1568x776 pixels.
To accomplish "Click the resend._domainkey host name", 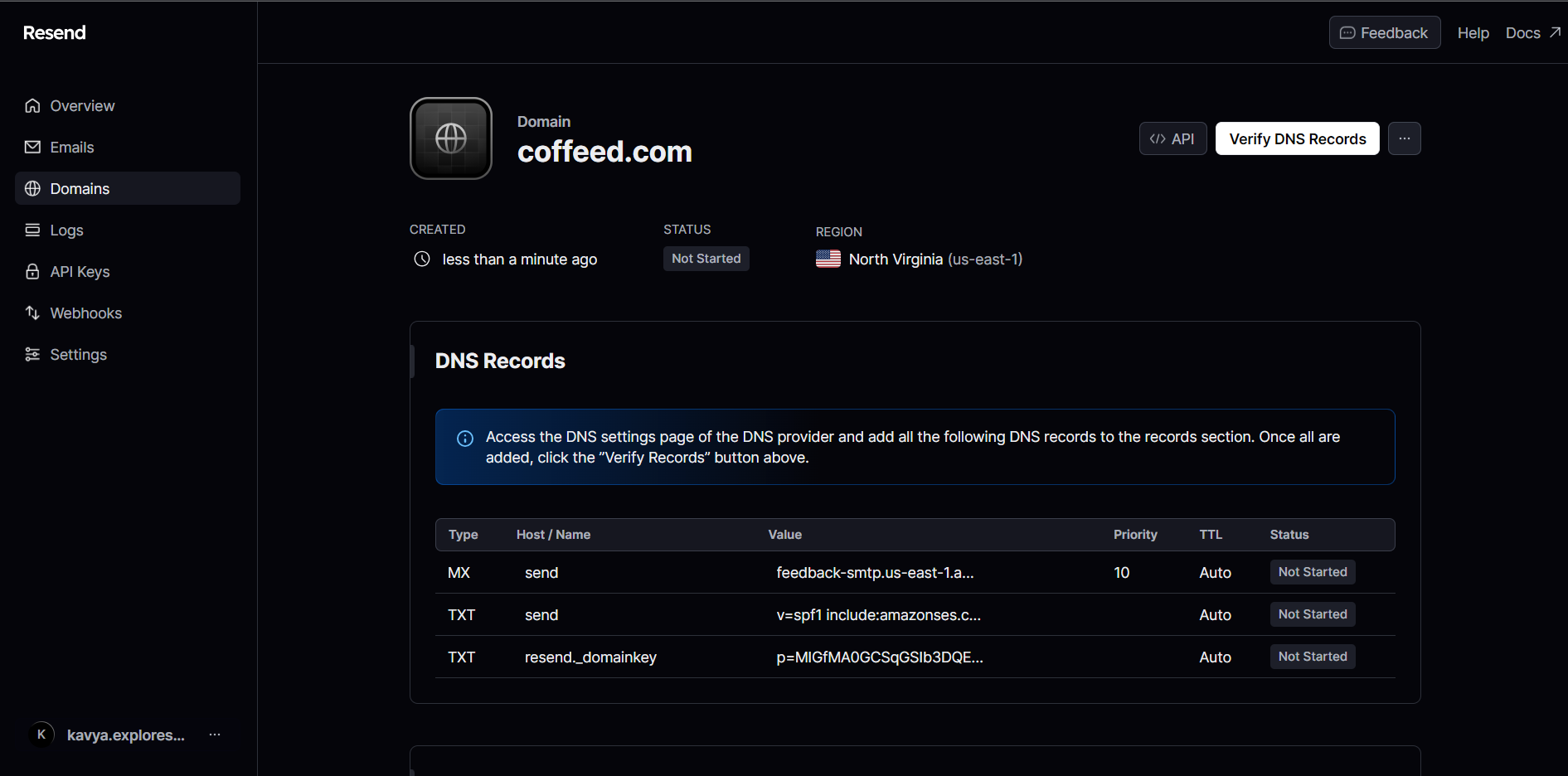I will 590,657.
